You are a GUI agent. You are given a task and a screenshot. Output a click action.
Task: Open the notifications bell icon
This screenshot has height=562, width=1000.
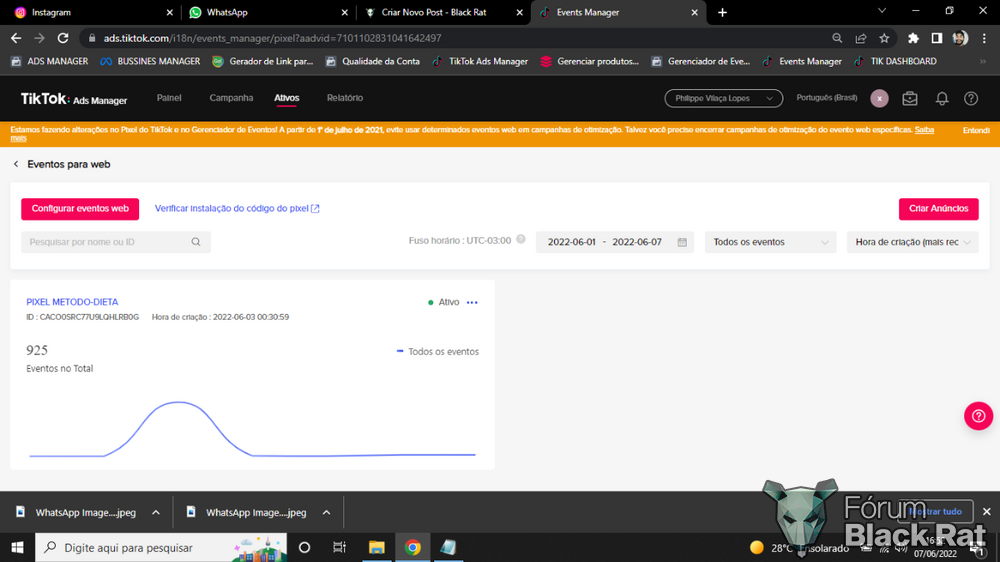(x=941, y=98)
